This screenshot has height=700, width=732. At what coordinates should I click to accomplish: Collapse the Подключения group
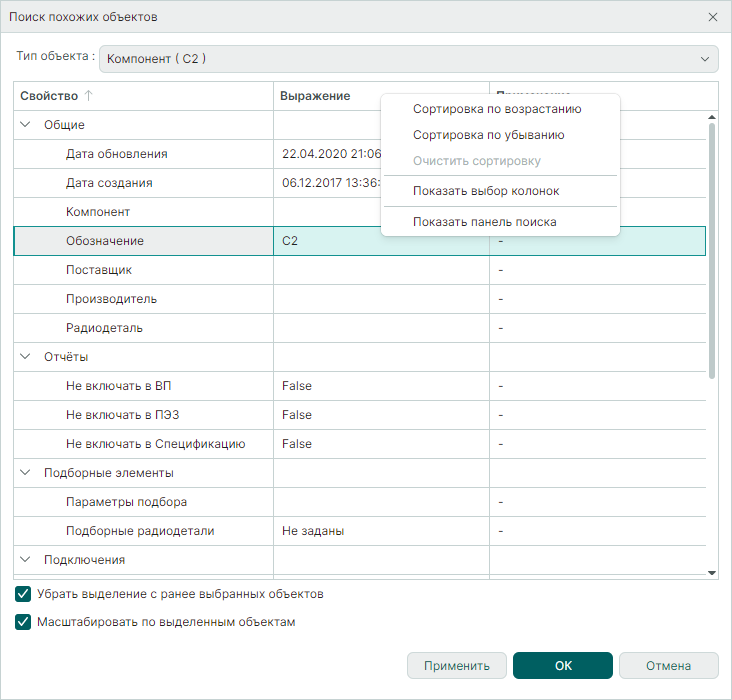click(25, 560)
